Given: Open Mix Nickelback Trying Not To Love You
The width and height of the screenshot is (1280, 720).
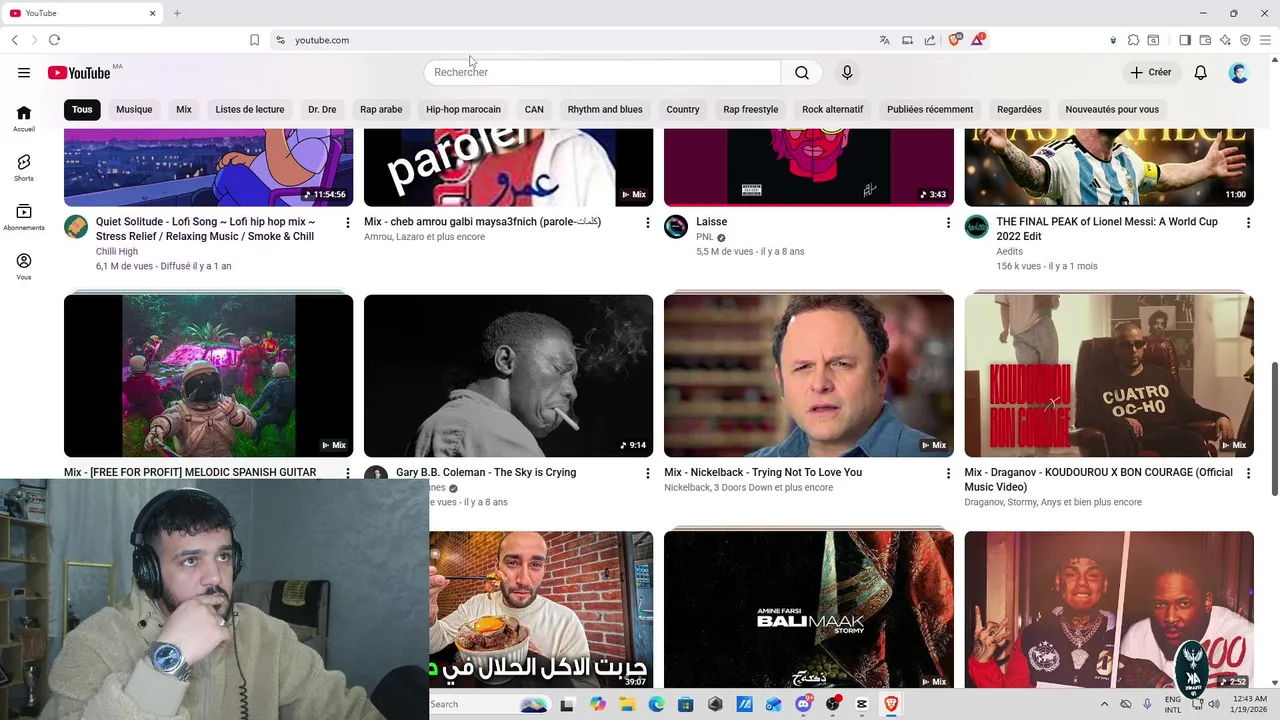Looking at the screenshot, I should point(763,472).
